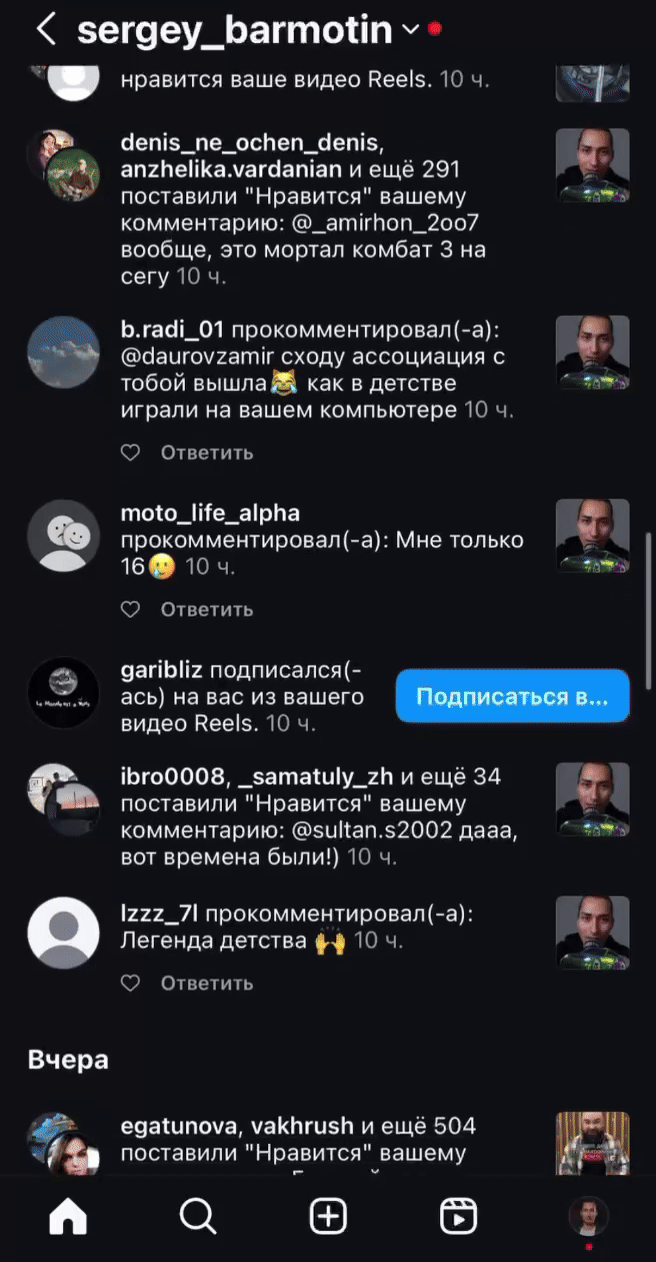Follow garibliz back with the blue Подписаться button
The width and height of the screenshot is (656, 1262).
[x=513, y=696]
